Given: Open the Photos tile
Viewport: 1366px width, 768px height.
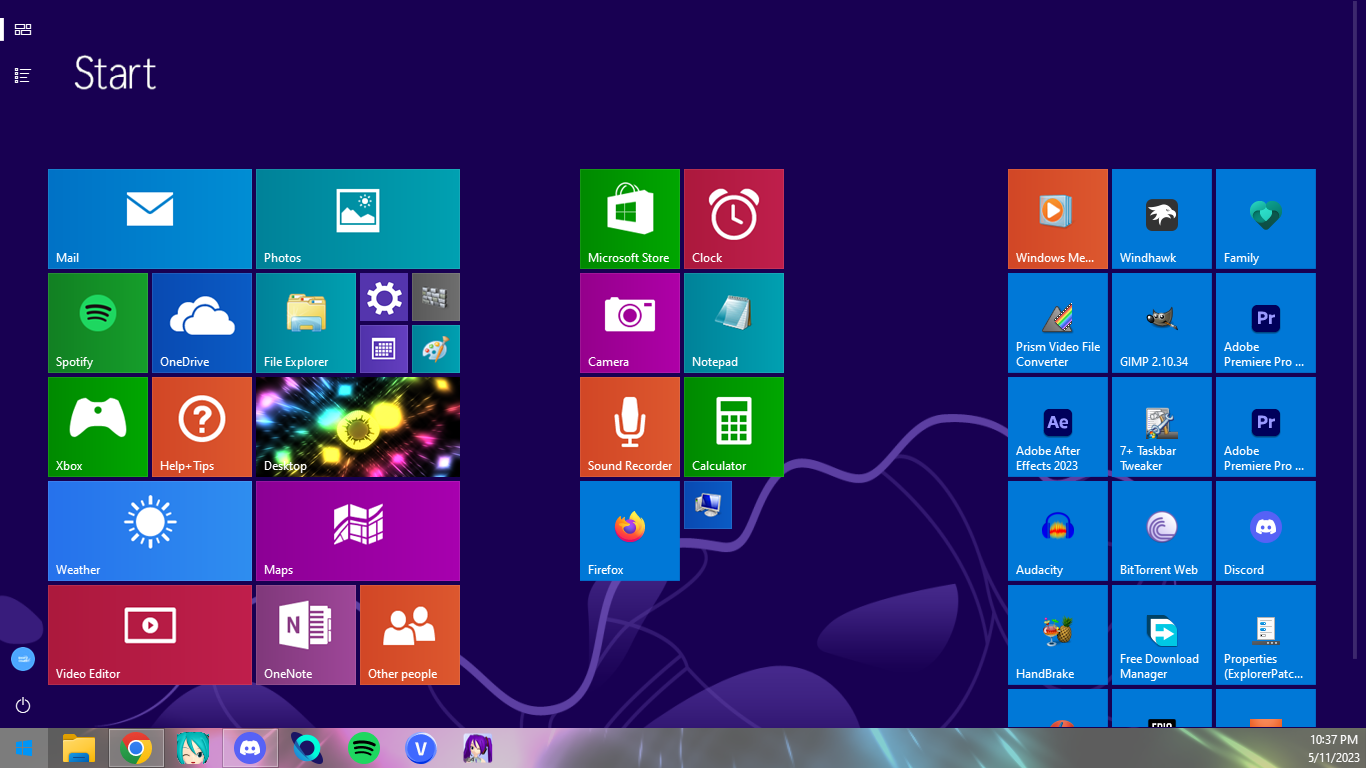Looking at the screenshot, I should tap(358, 219).
